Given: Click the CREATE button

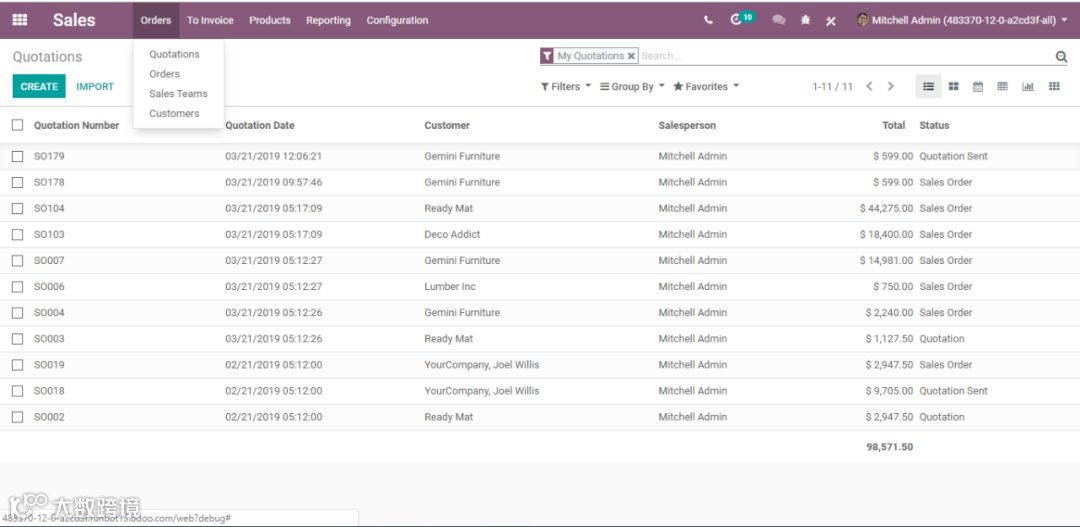Looking at the screenshot, I should point(39,86).
